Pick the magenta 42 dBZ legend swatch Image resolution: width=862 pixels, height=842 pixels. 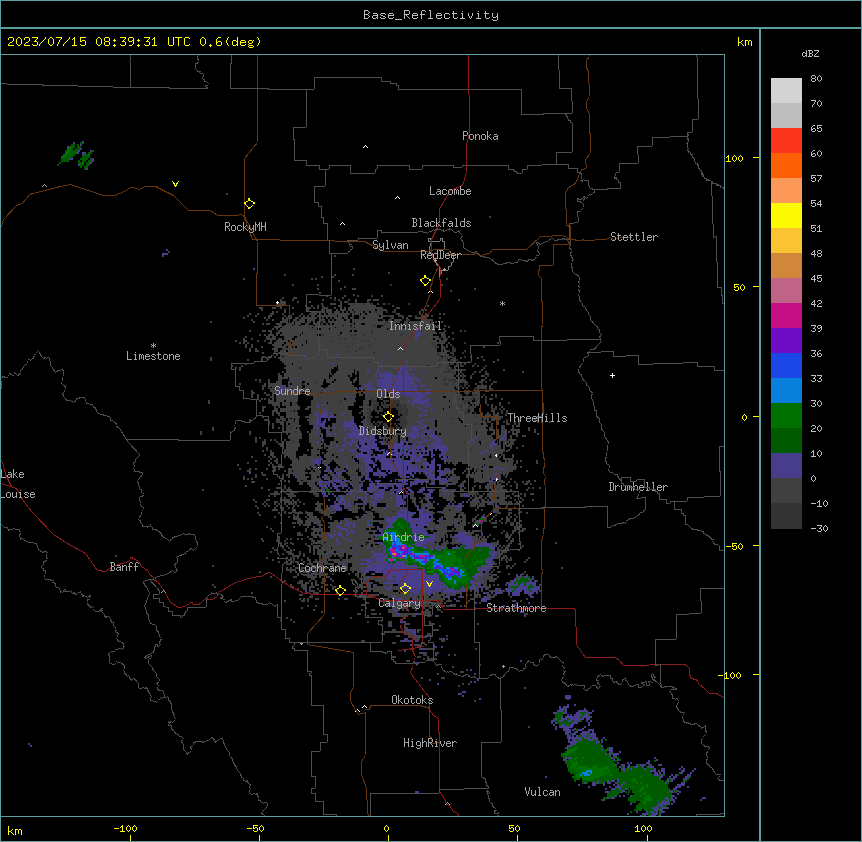[x=786, y=315]
